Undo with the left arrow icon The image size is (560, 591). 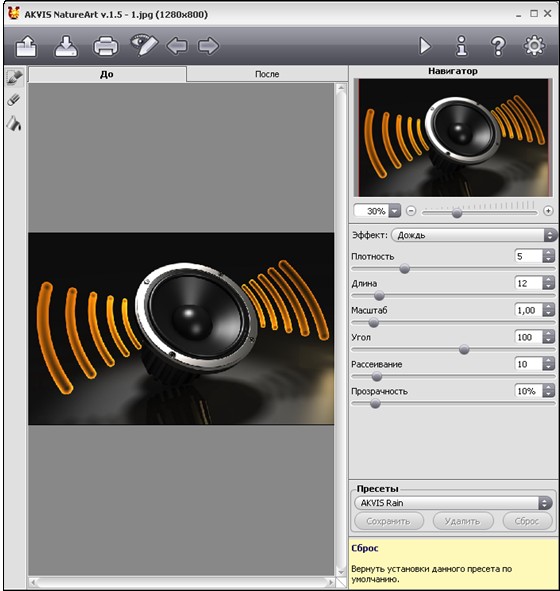177,46
